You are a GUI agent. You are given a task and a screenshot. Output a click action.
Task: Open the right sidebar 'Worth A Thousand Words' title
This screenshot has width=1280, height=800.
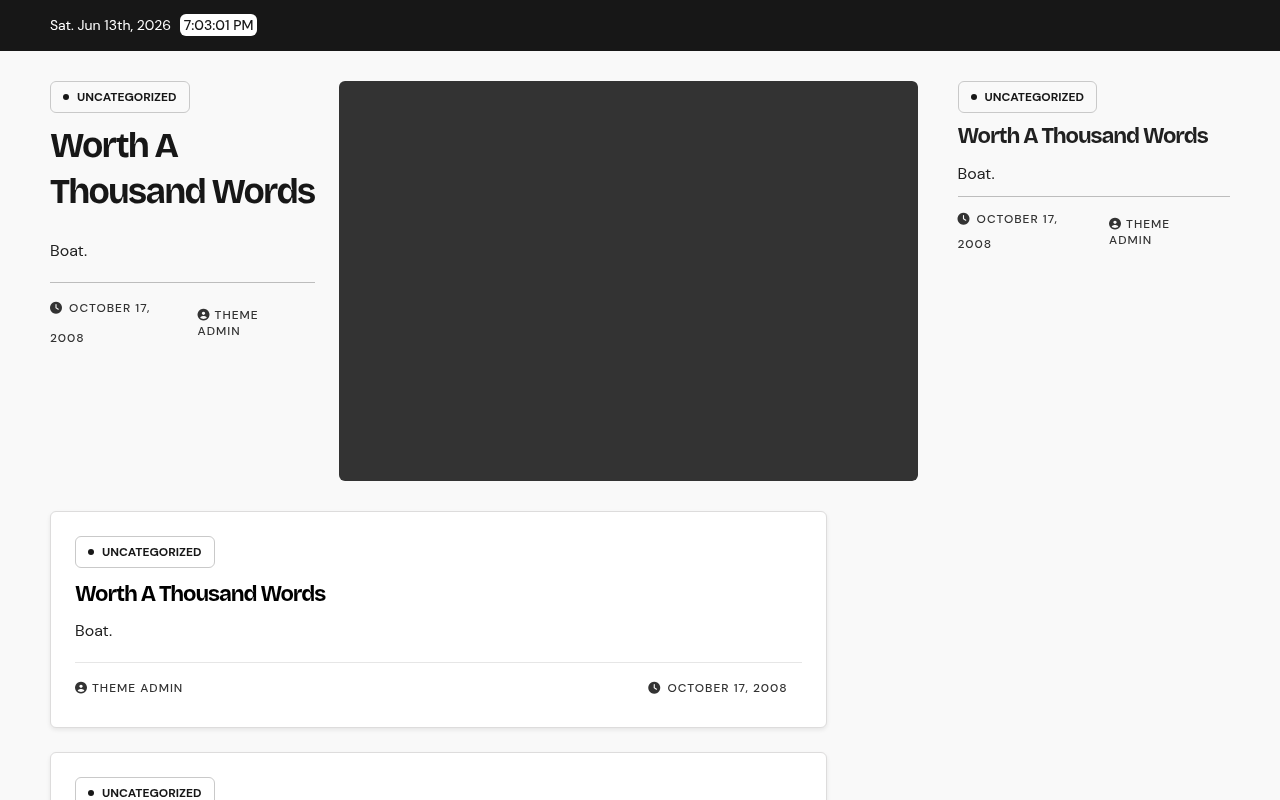pyautogui.click(x=1082, y=135)
